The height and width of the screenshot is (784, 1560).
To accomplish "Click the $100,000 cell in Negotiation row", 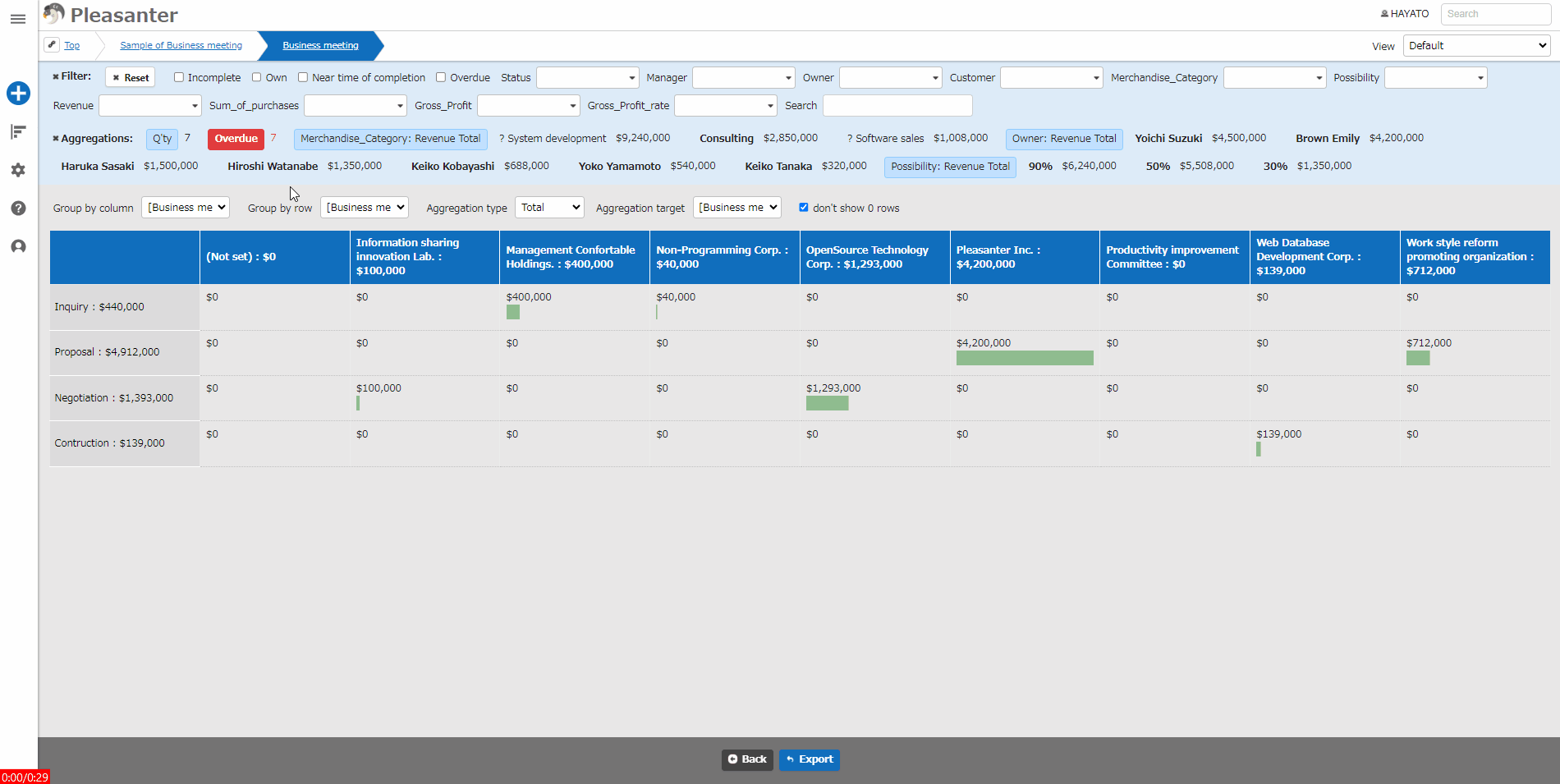I will coord(424,398).
